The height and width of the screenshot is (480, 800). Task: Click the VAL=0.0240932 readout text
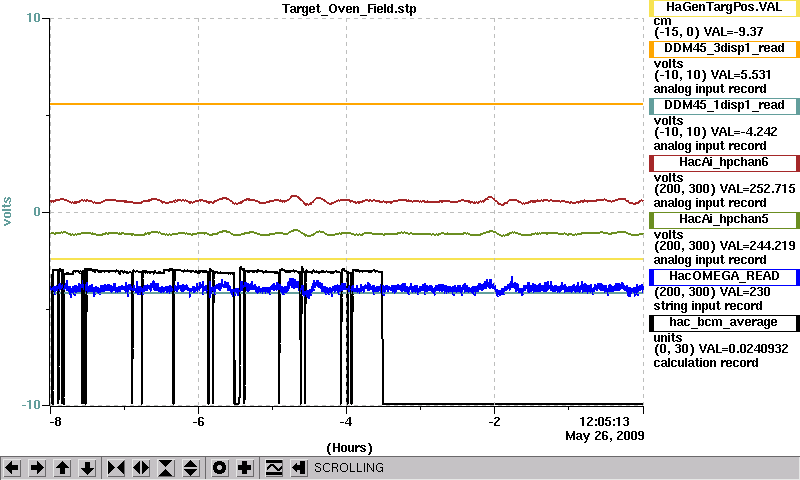(x=743, y=349)
